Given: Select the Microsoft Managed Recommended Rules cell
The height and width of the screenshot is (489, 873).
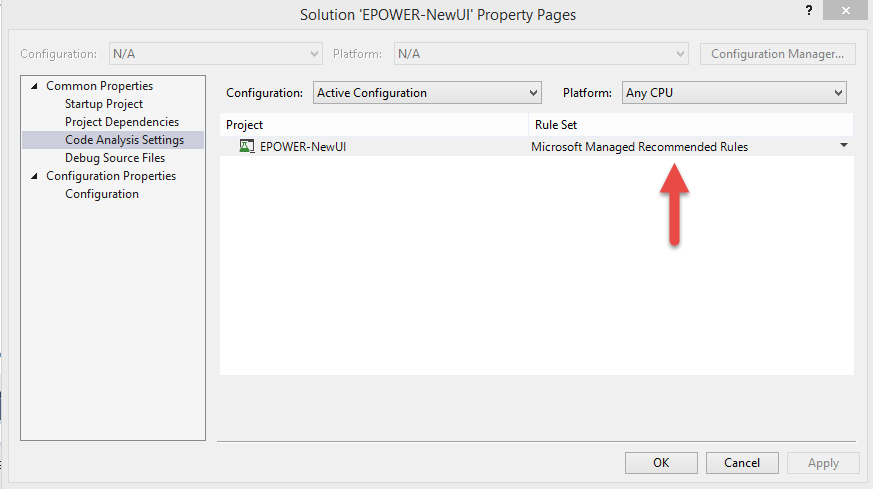Looking at the screenshot, I should 639,147.
